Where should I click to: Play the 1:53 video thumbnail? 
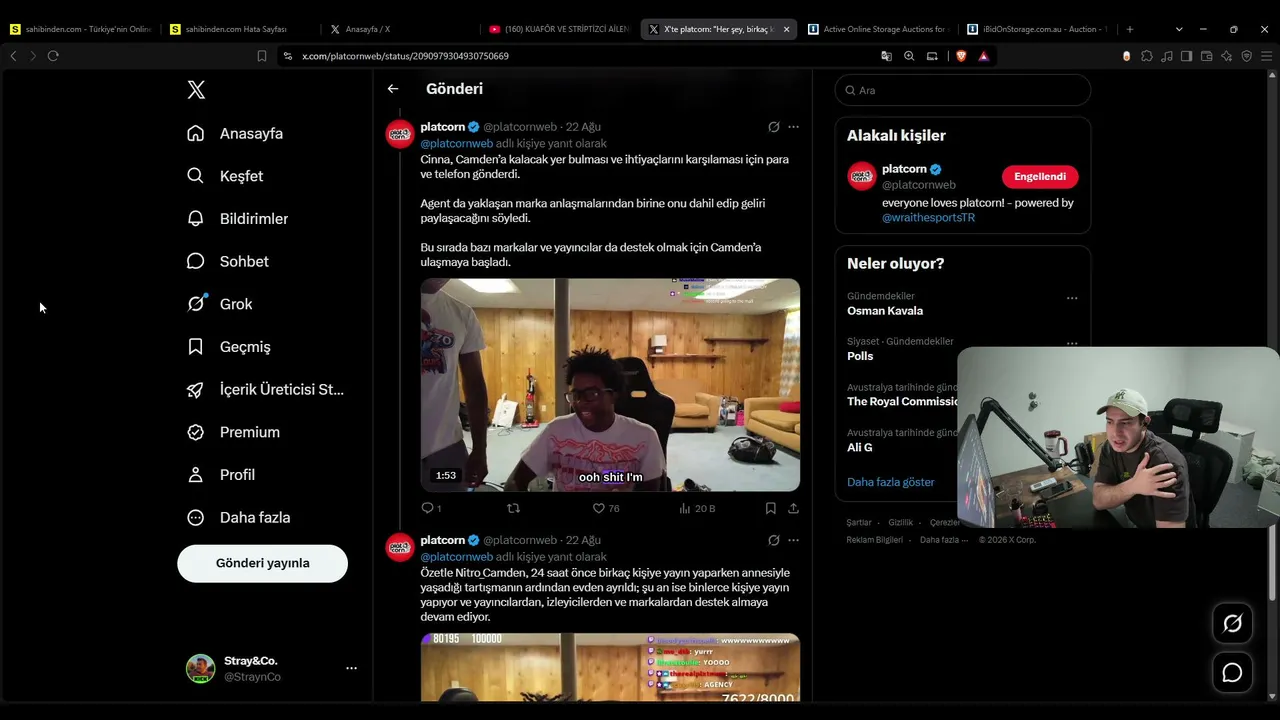pos(610,385)
